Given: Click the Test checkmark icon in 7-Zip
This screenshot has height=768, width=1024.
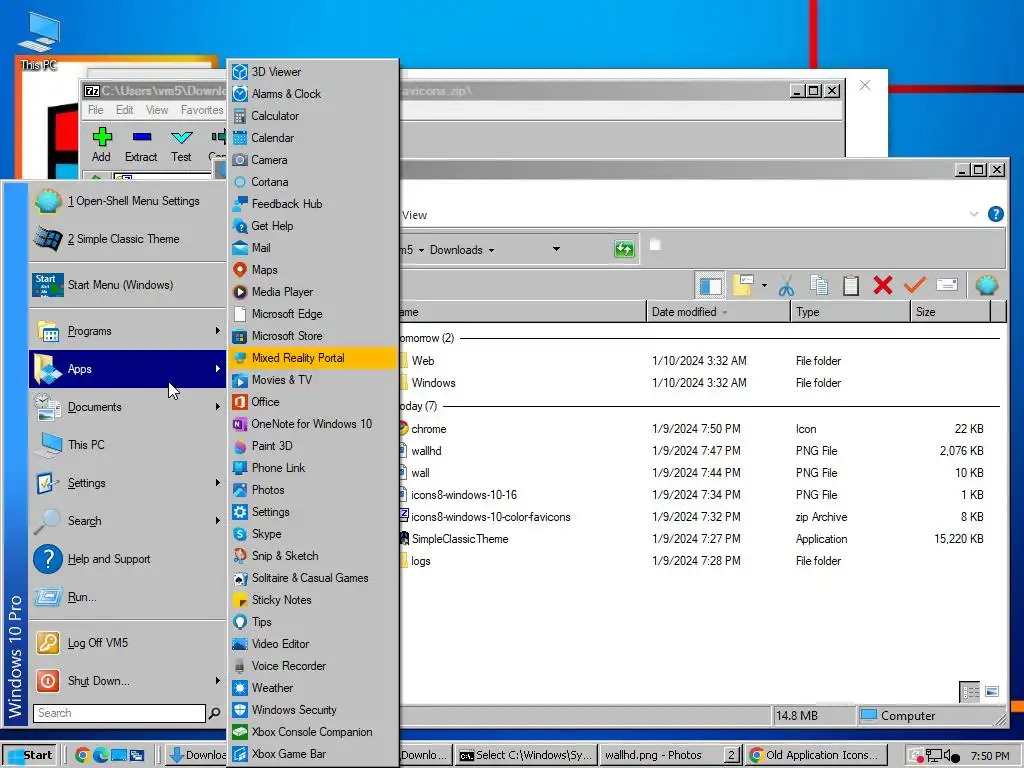Looking at the screenshot, I should point(182,136).
